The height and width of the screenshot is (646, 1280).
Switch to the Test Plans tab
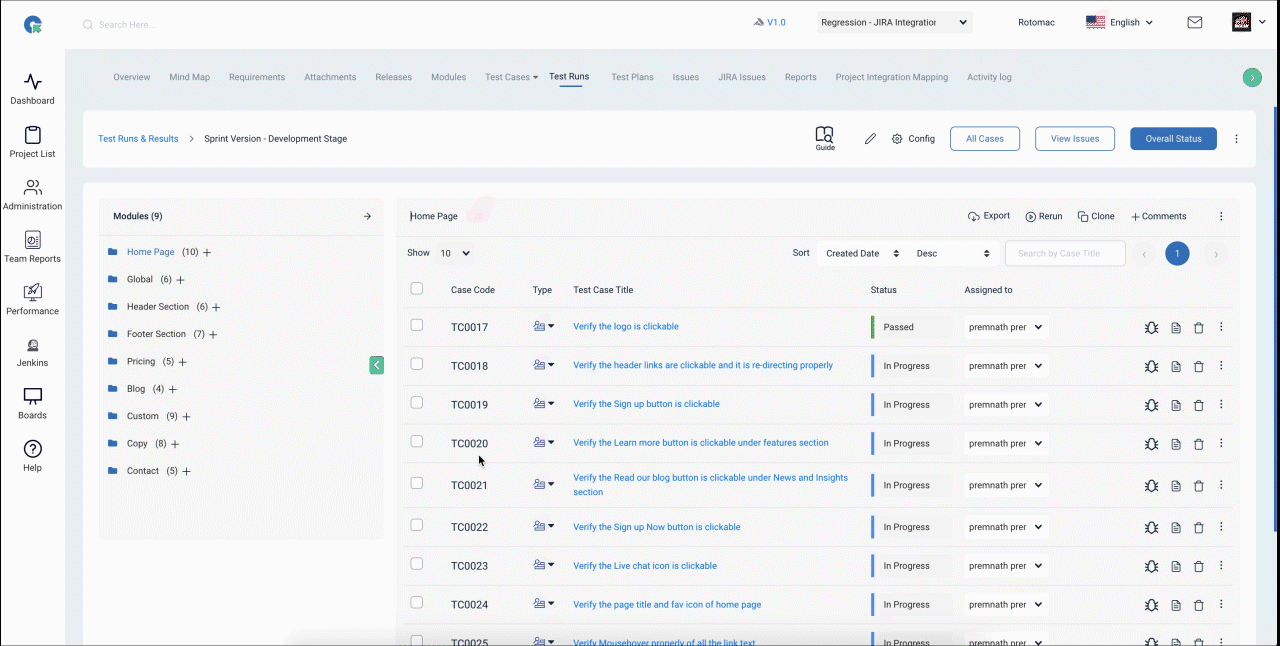point(632,77)
